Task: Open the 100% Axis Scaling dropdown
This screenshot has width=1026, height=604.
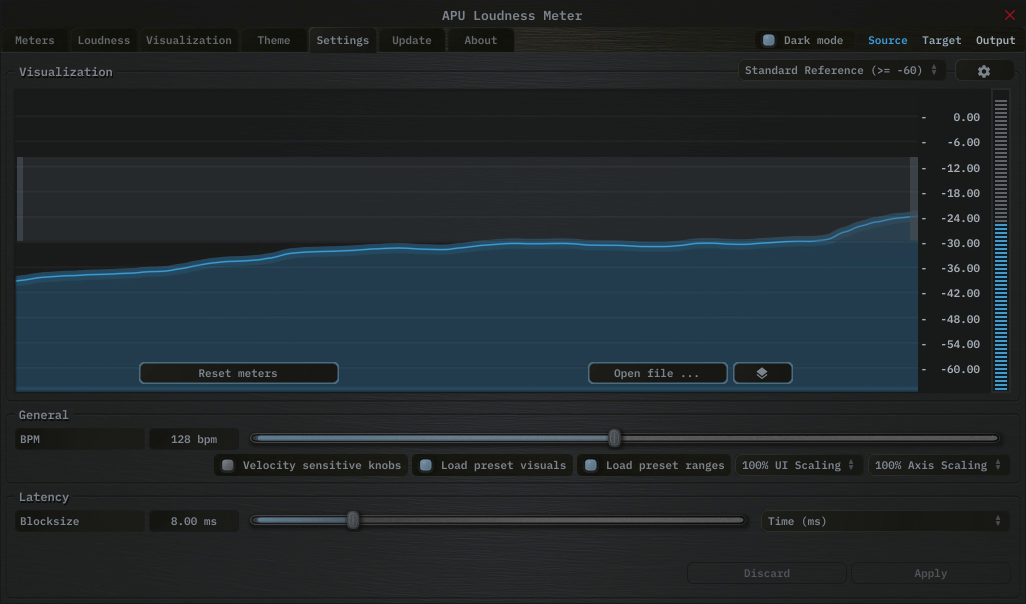Action: (x=938, y=465)
